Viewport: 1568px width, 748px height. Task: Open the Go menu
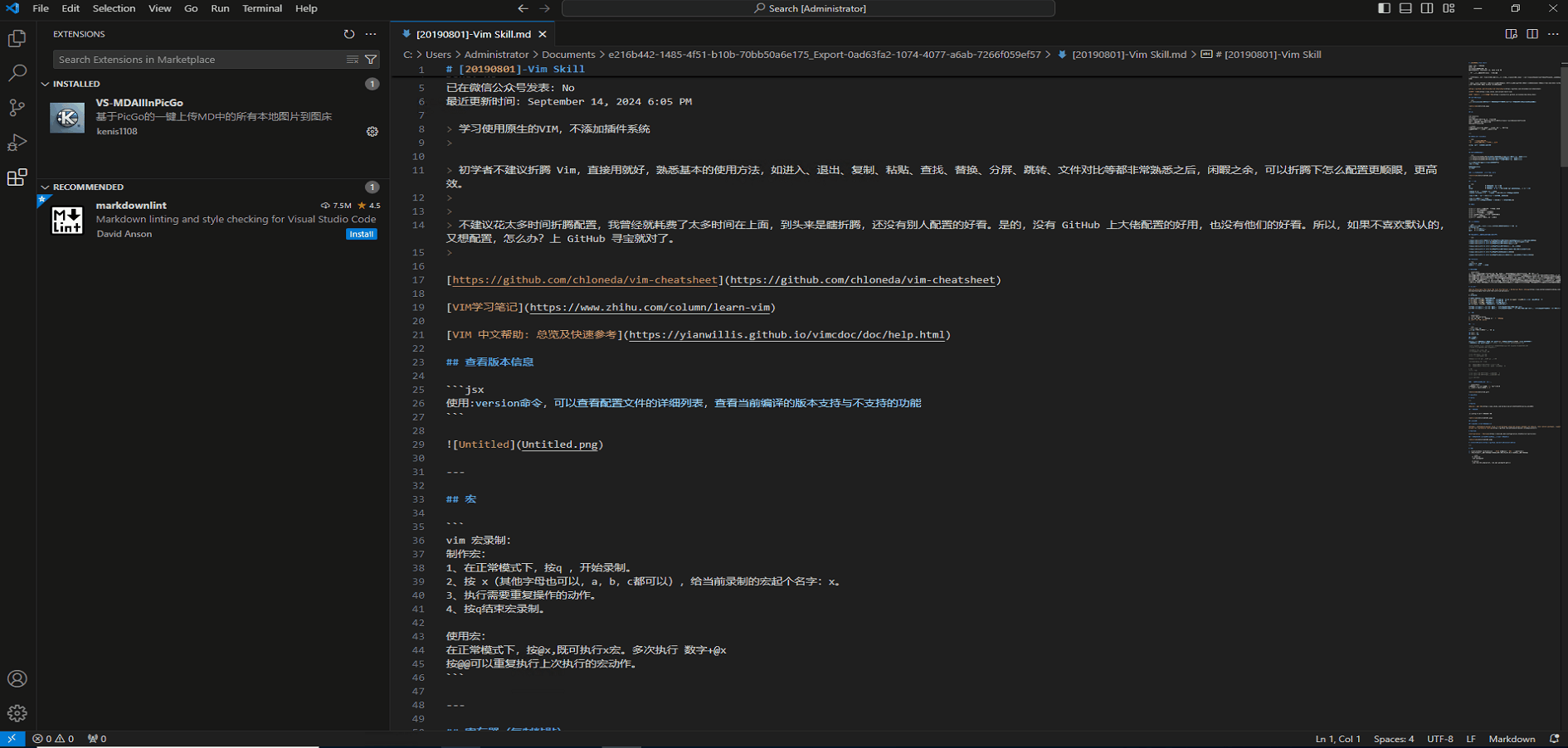(191, 8)
